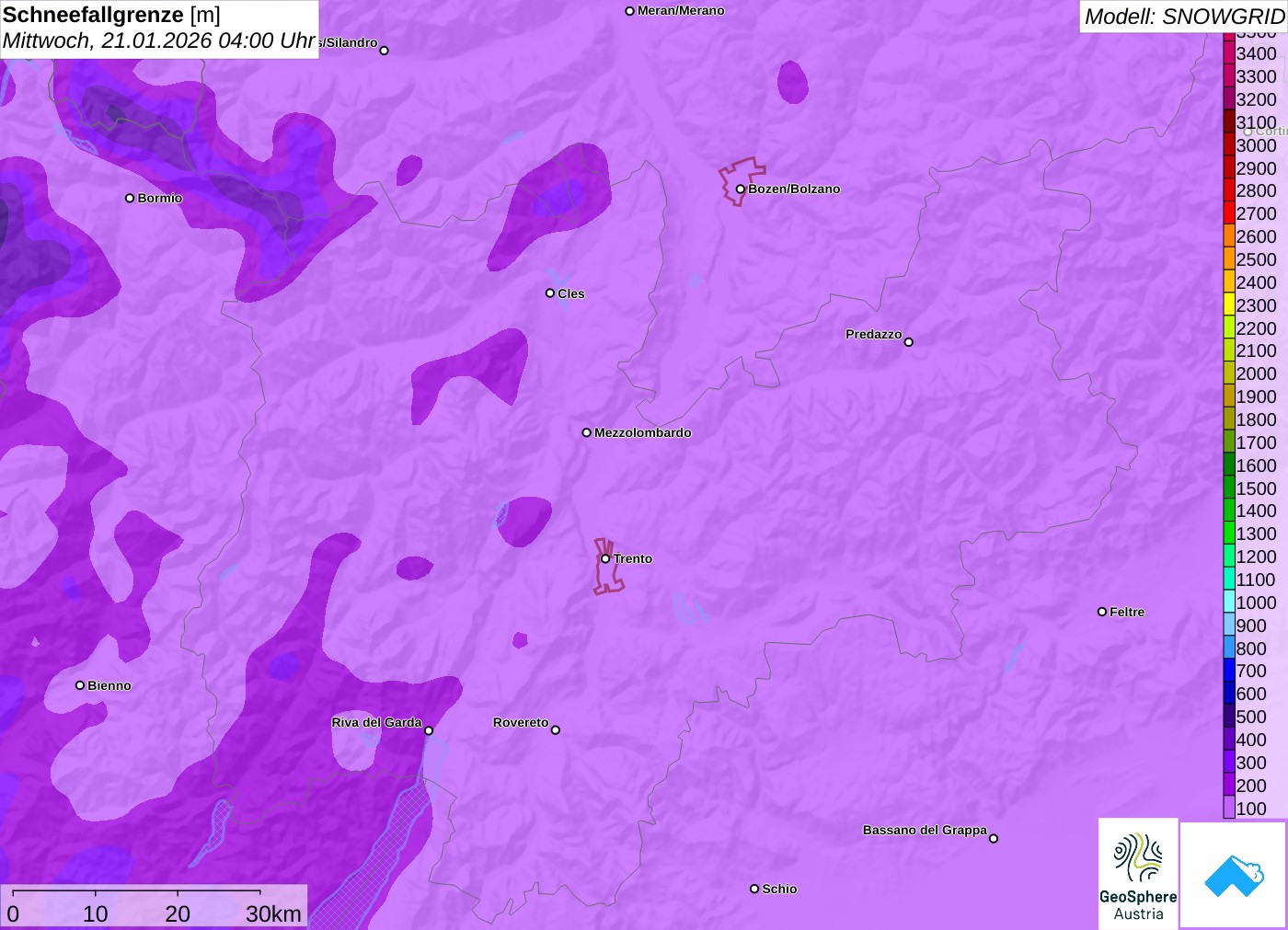Click the Bassano del Grappa label
Screen dimensions: 1288x930
[x=925, y=830]
